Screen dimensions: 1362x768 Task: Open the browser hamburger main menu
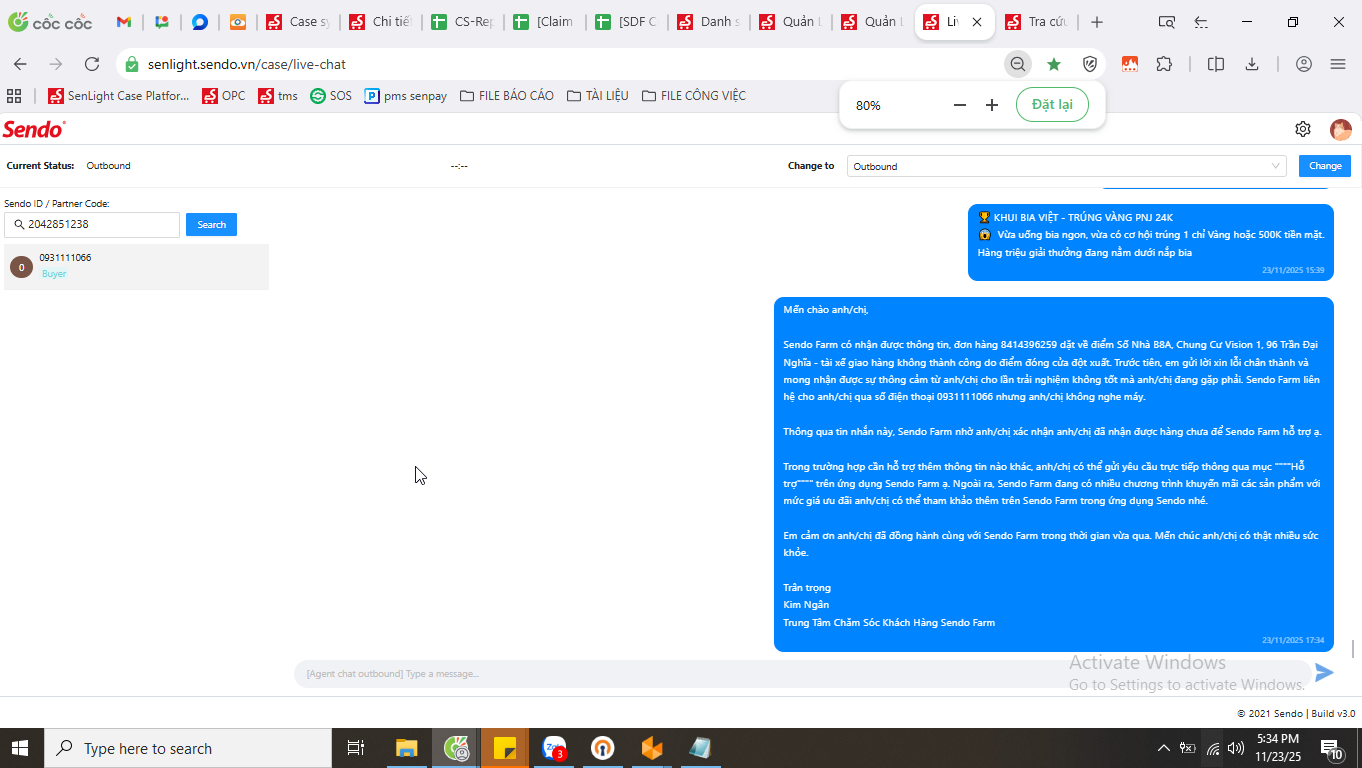tap(1338, 64)
